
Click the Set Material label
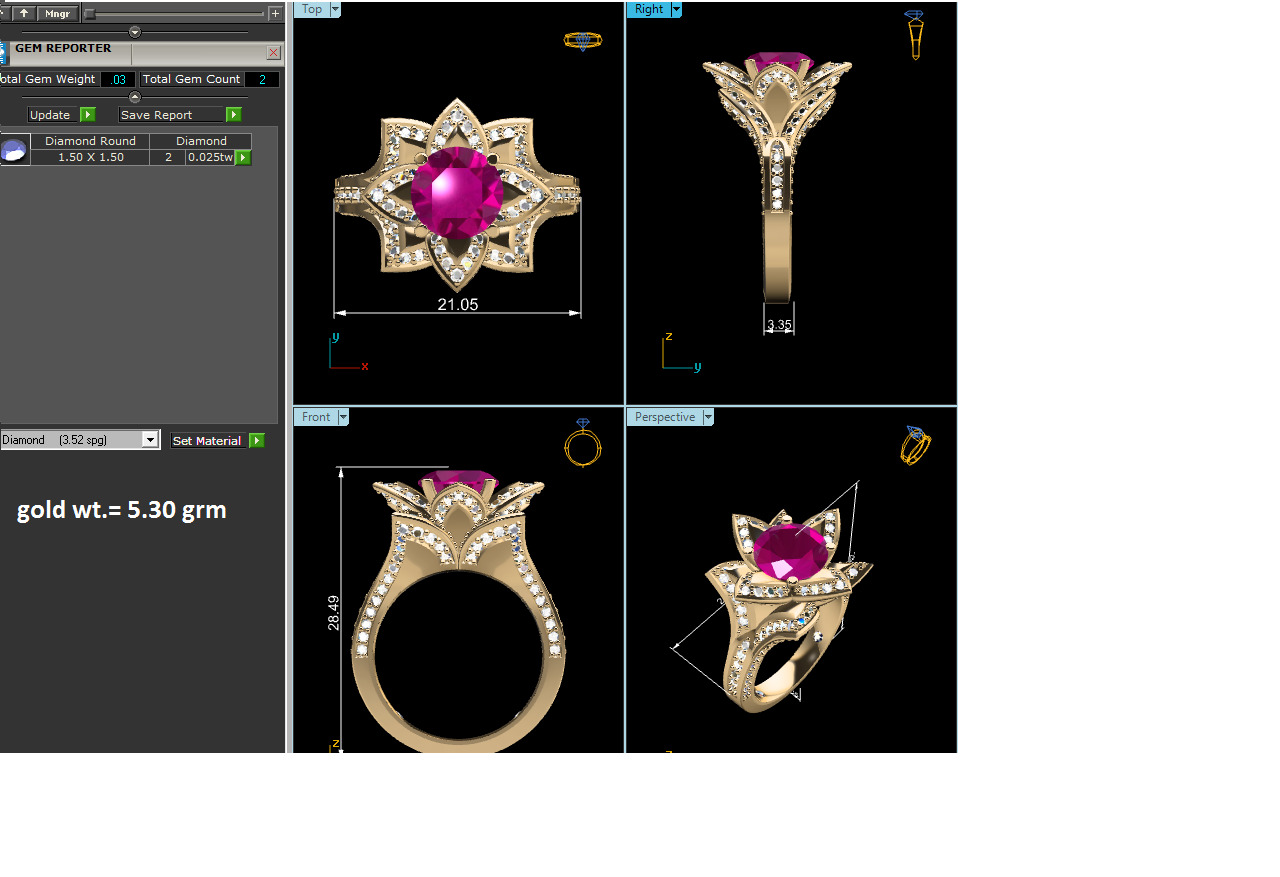point(207,440)
